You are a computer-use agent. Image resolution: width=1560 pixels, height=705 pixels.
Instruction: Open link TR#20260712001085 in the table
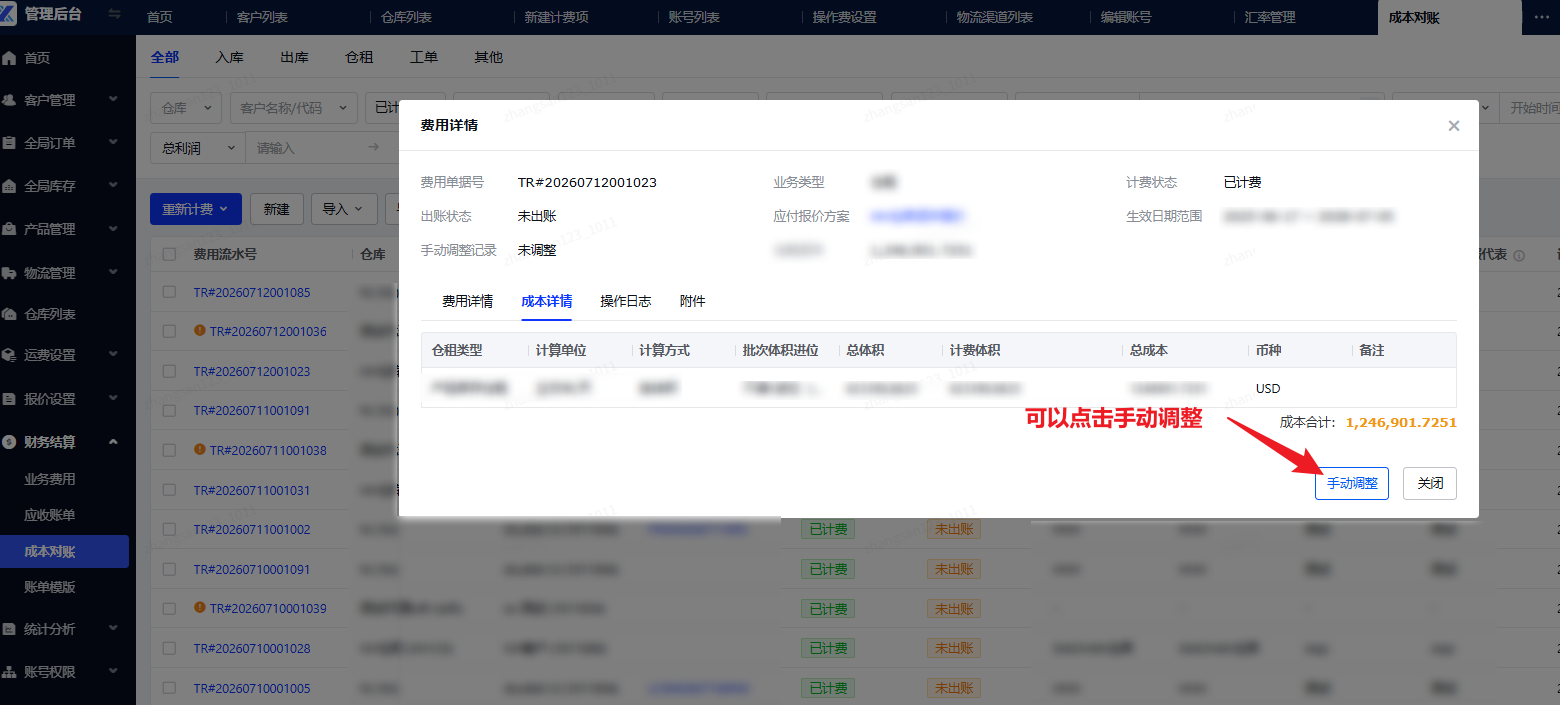pyautogui.click(x=252, y=292)
